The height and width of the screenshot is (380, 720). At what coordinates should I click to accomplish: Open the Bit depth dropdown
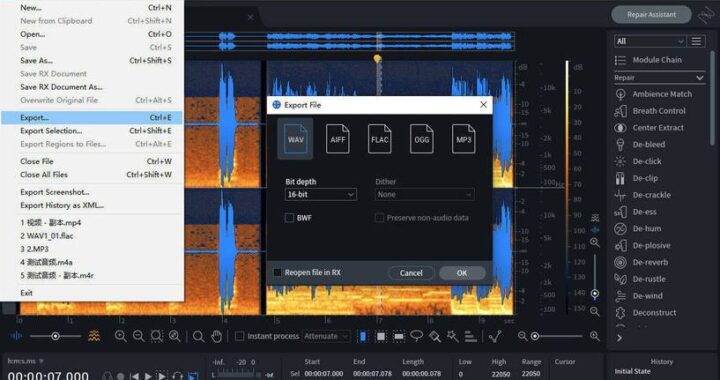point(321,195)
